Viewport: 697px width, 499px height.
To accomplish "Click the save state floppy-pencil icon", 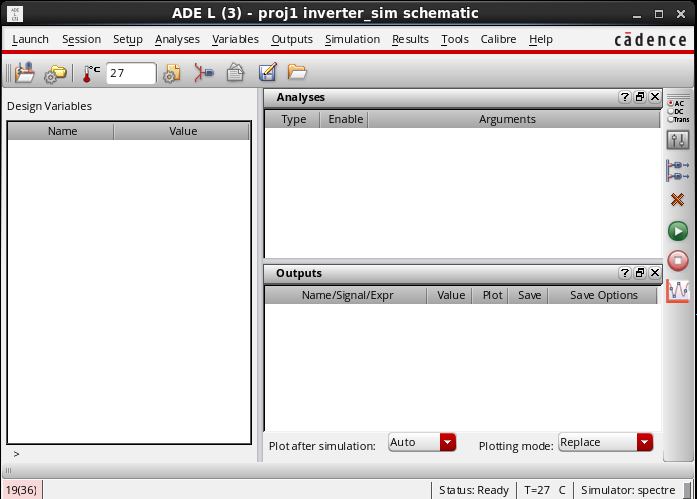I will click(267, 73).
